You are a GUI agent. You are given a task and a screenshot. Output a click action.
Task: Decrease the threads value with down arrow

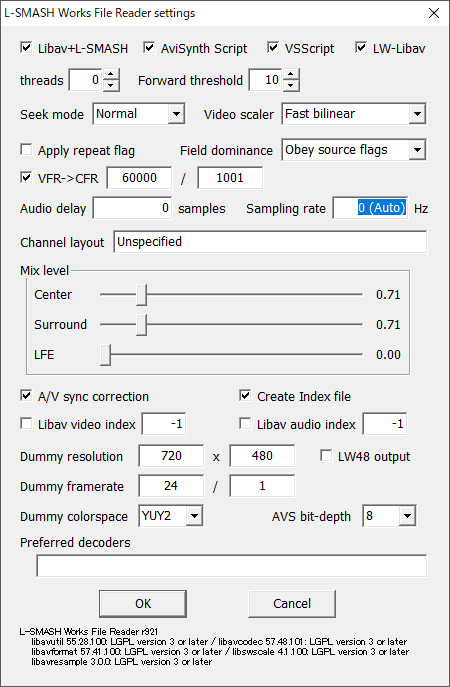coord(111,85)
